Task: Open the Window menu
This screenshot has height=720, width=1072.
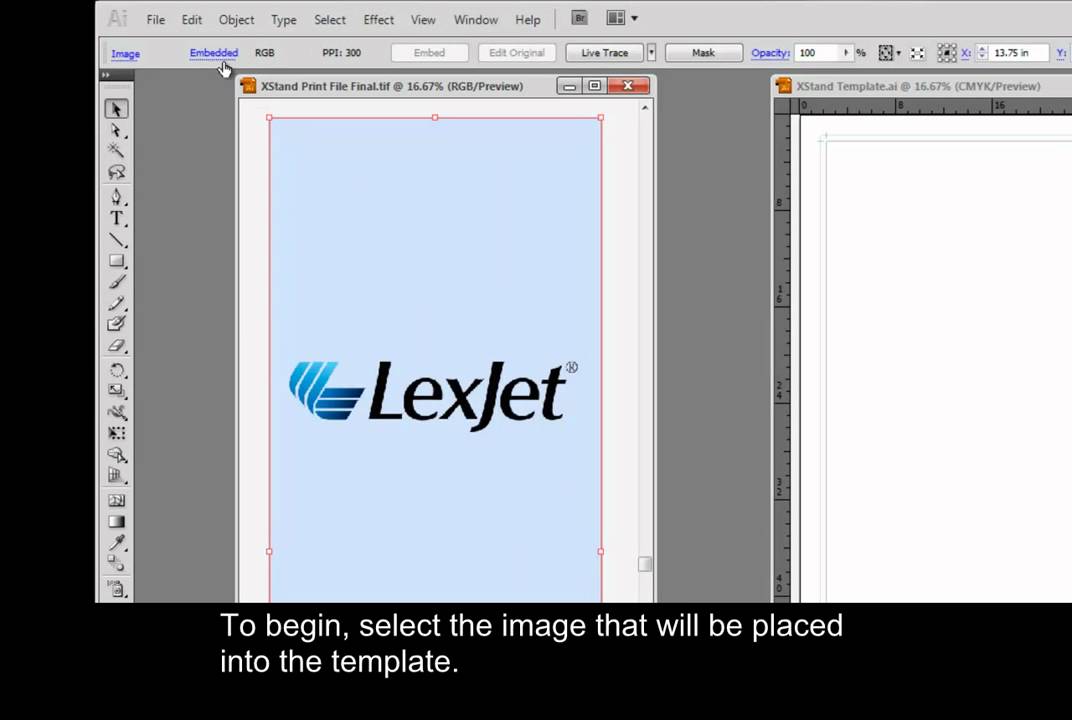Action: (x=476, y=20)
